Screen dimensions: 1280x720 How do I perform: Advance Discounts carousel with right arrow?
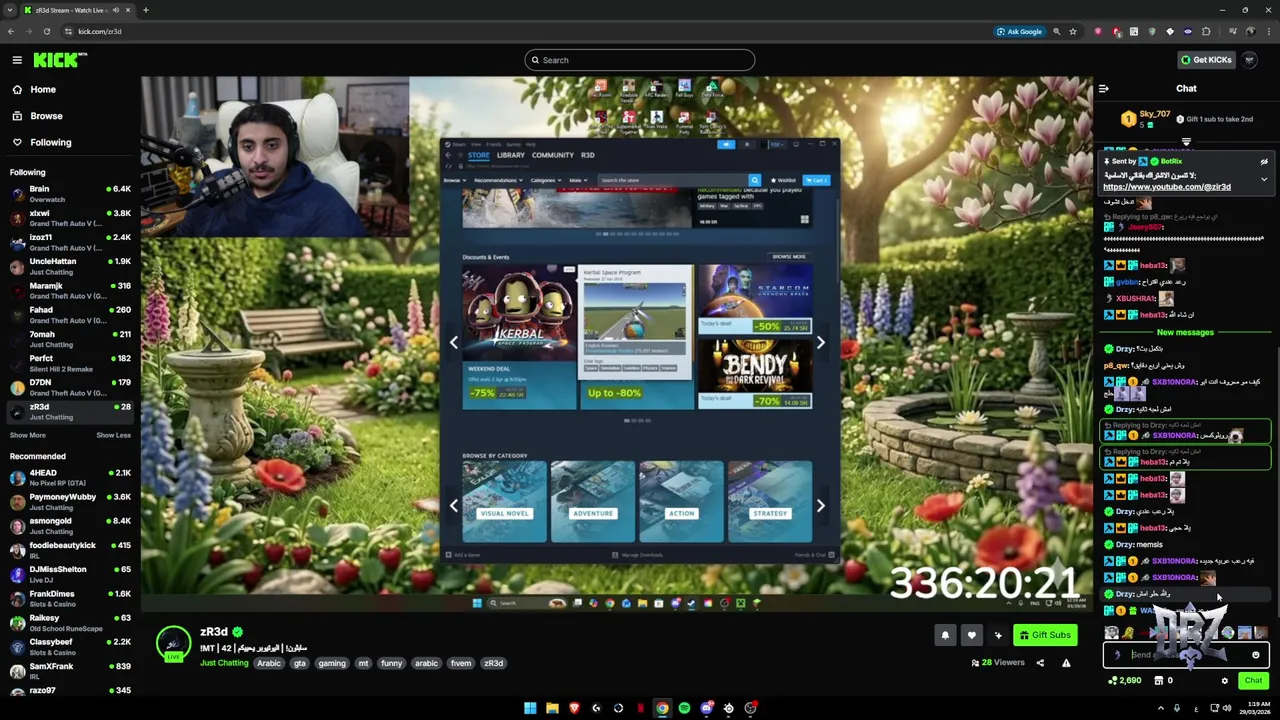tap(821, 342)
